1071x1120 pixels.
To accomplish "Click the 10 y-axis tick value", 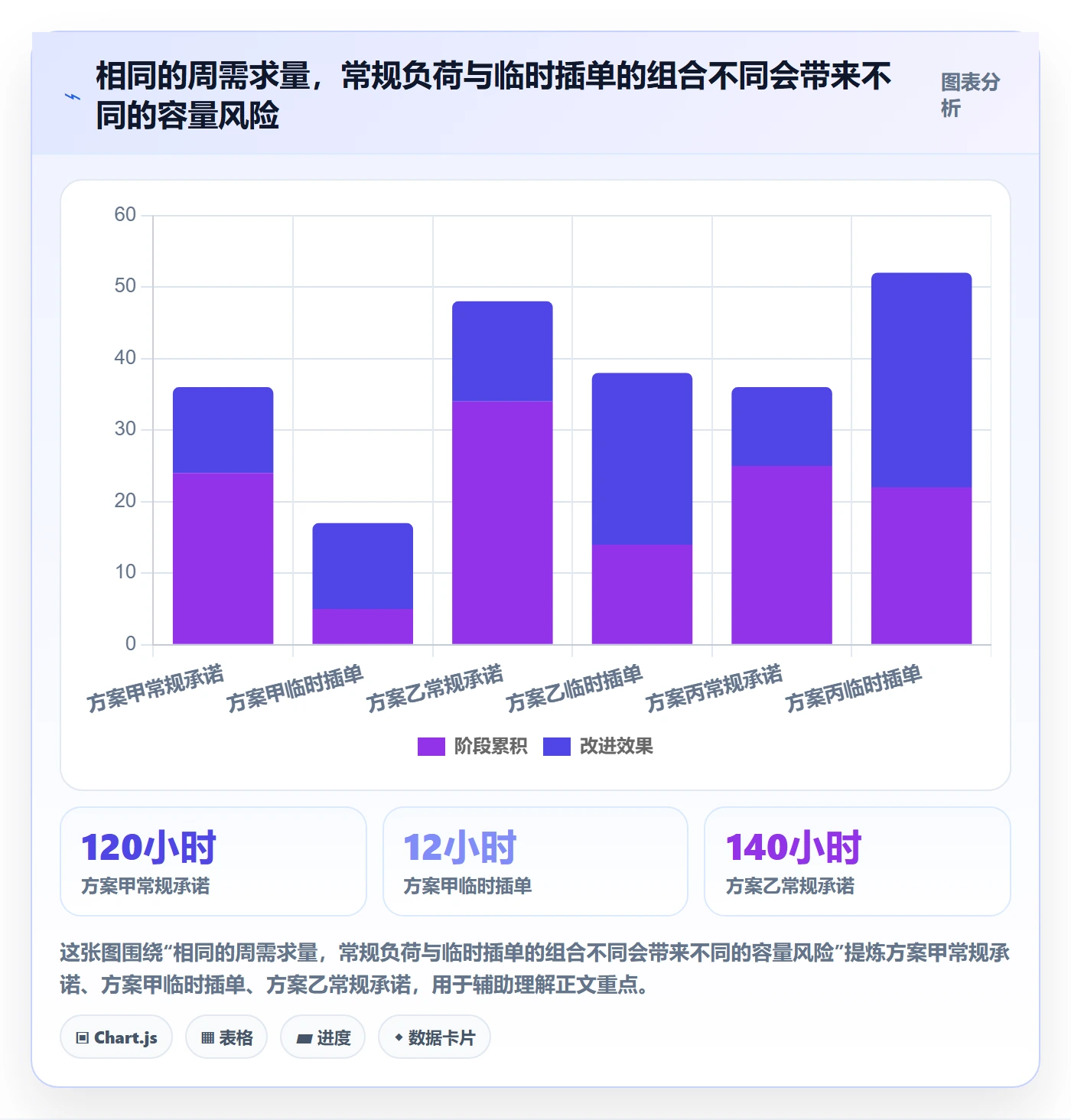I will pyautogui.click(x=125, y=572).
